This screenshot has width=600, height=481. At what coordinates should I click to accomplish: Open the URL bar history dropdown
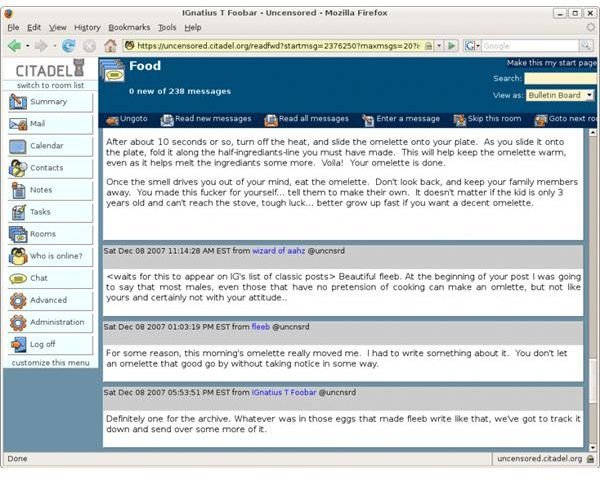[439, 46]
